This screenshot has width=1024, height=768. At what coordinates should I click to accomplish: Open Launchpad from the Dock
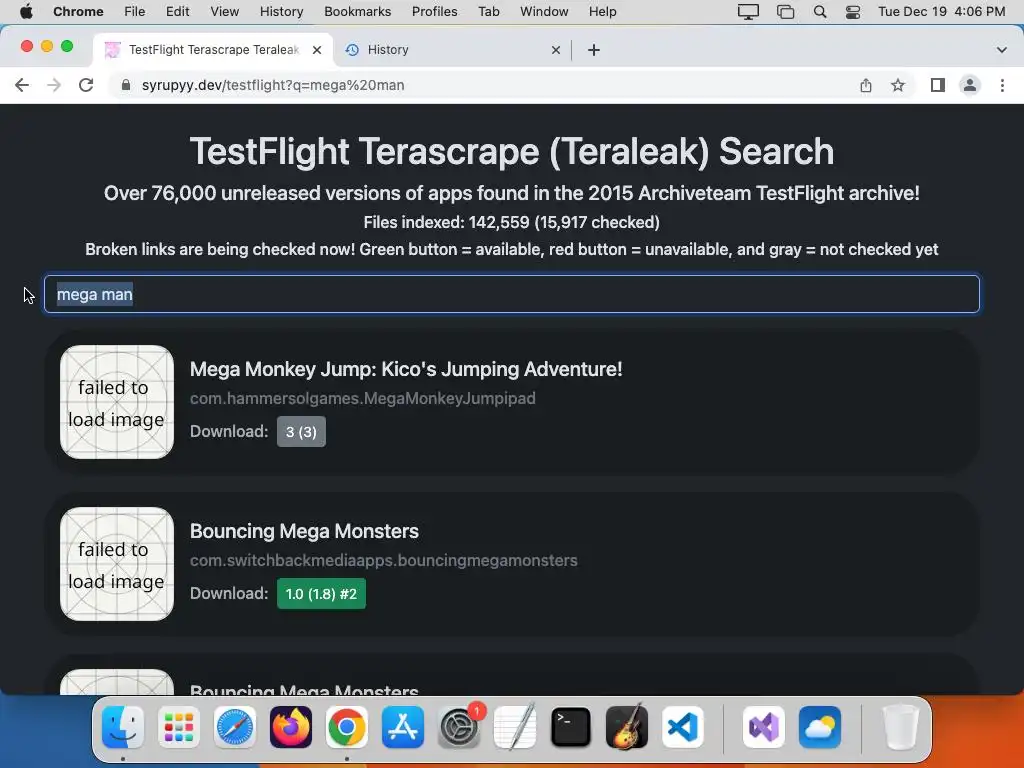click(179, 727)
